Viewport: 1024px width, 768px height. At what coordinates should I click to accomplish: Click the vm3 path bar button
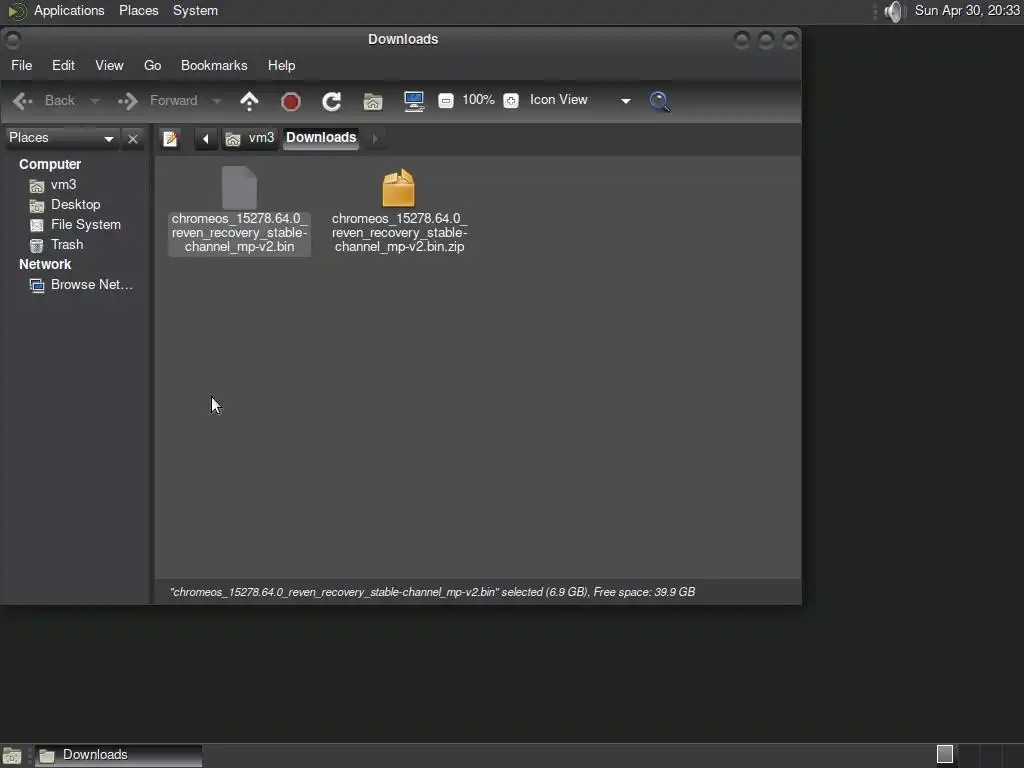(x=250, y=138)
